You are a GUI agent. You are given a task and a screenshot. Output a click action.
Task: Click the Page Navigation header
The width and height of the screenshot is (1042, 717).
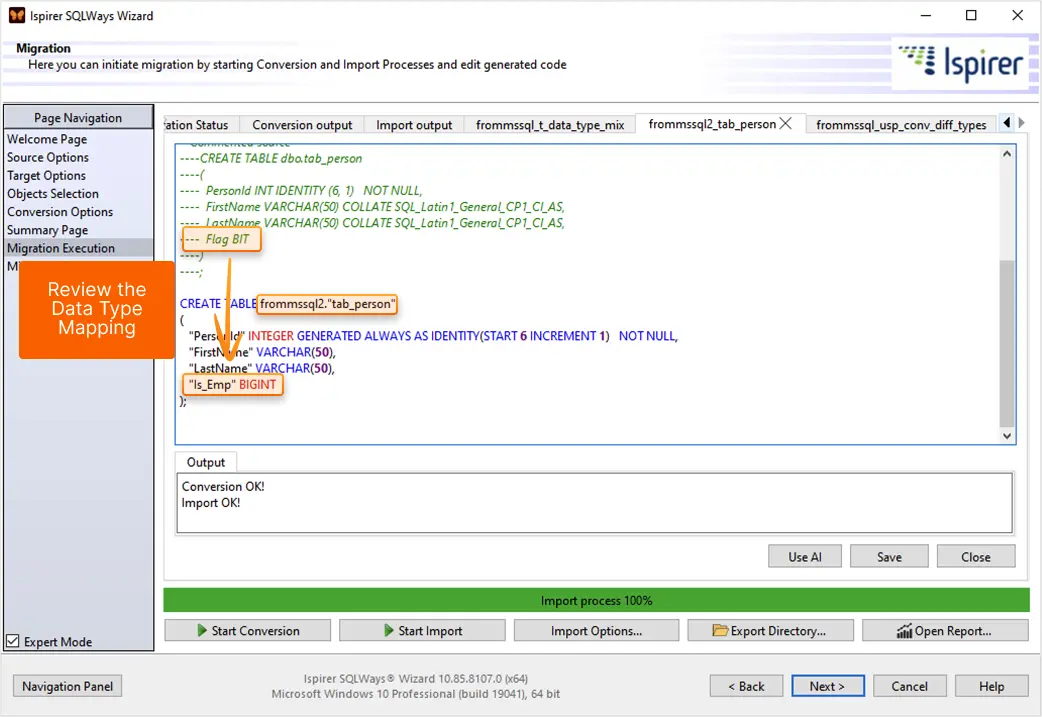(78, 118)
